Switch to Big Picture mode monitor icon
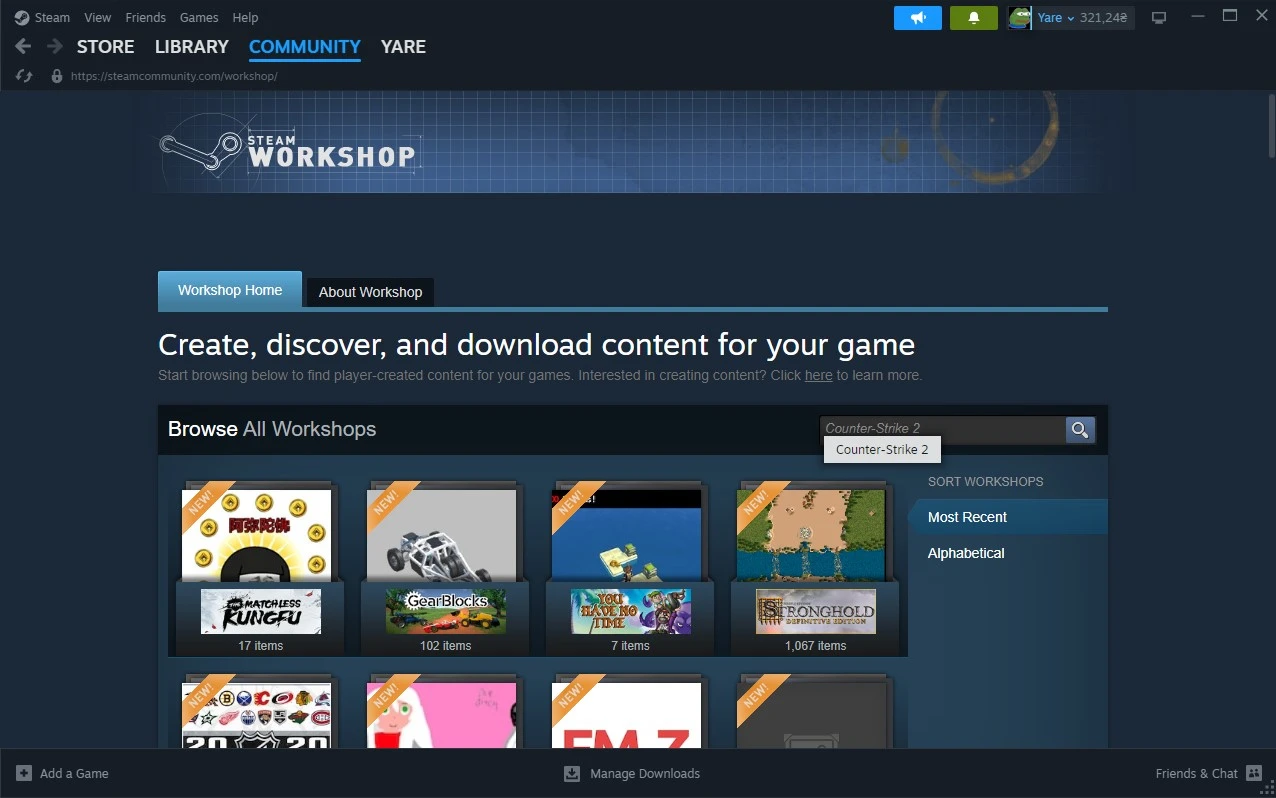 pyautogui.click(x=1159, y=18)
